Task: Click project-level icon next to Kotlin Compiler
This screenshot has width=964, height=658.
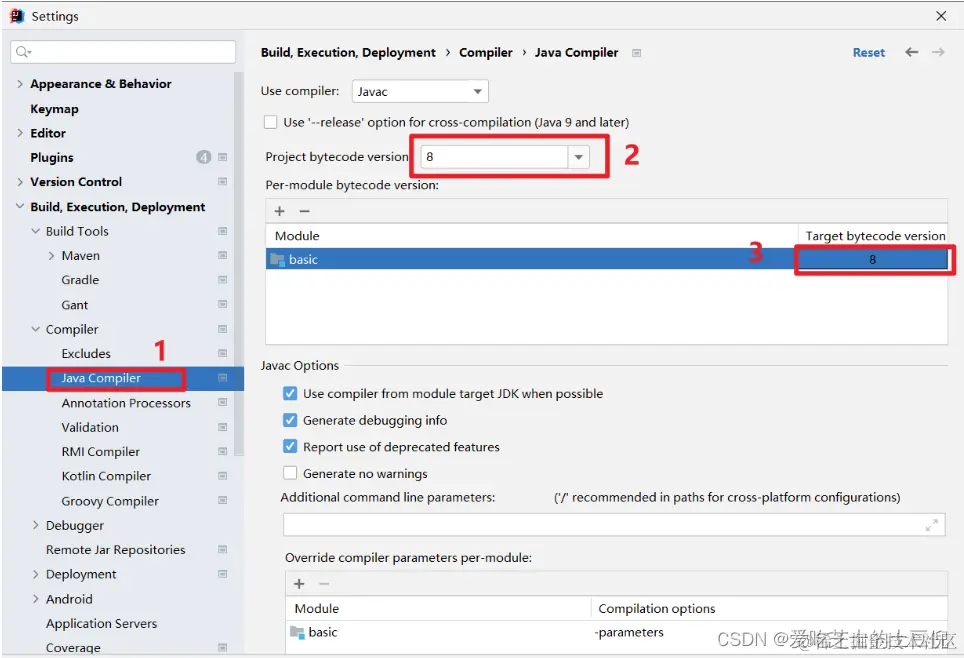Action: coord(223,476)
